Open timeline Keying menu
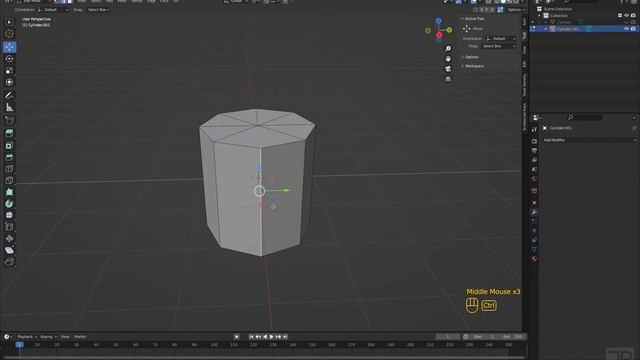640x360 pixels. click(48, 337)
